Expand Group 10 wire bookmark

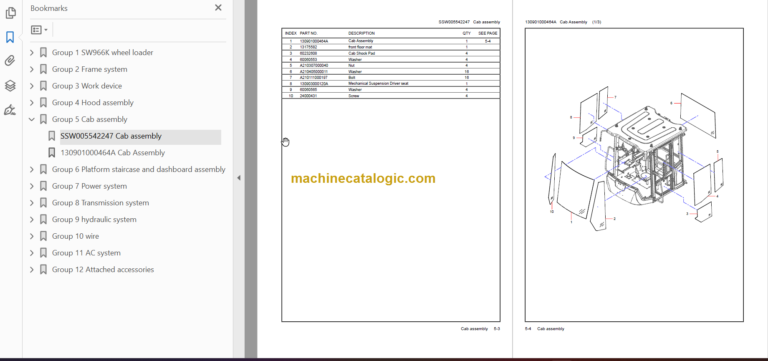(32, 236)
